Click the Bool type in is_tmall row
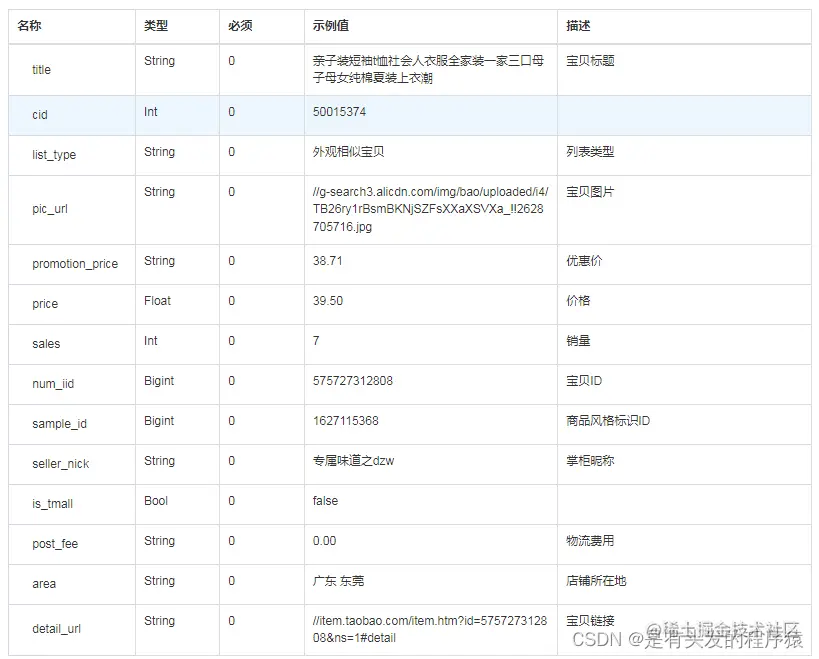819x659 pixels. pyautogui.click(x=156, y=501)
